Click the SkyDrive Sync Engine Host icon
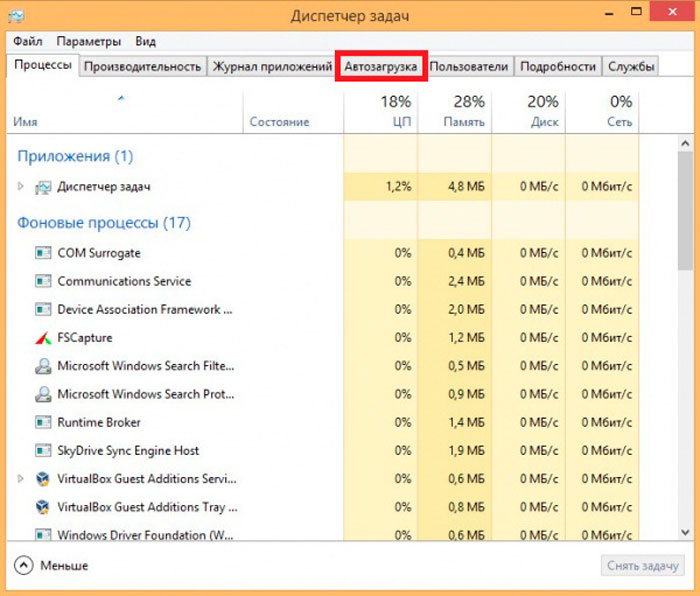Viewport: 700px width, 596px height. coord(43,451)
